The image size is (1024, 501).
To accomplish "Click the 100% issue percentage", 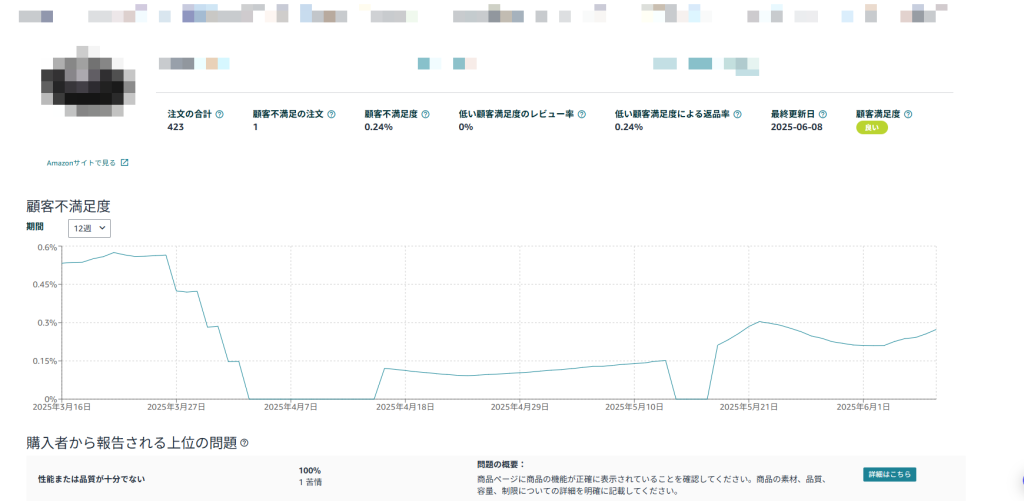I will (x=310, y=470).
